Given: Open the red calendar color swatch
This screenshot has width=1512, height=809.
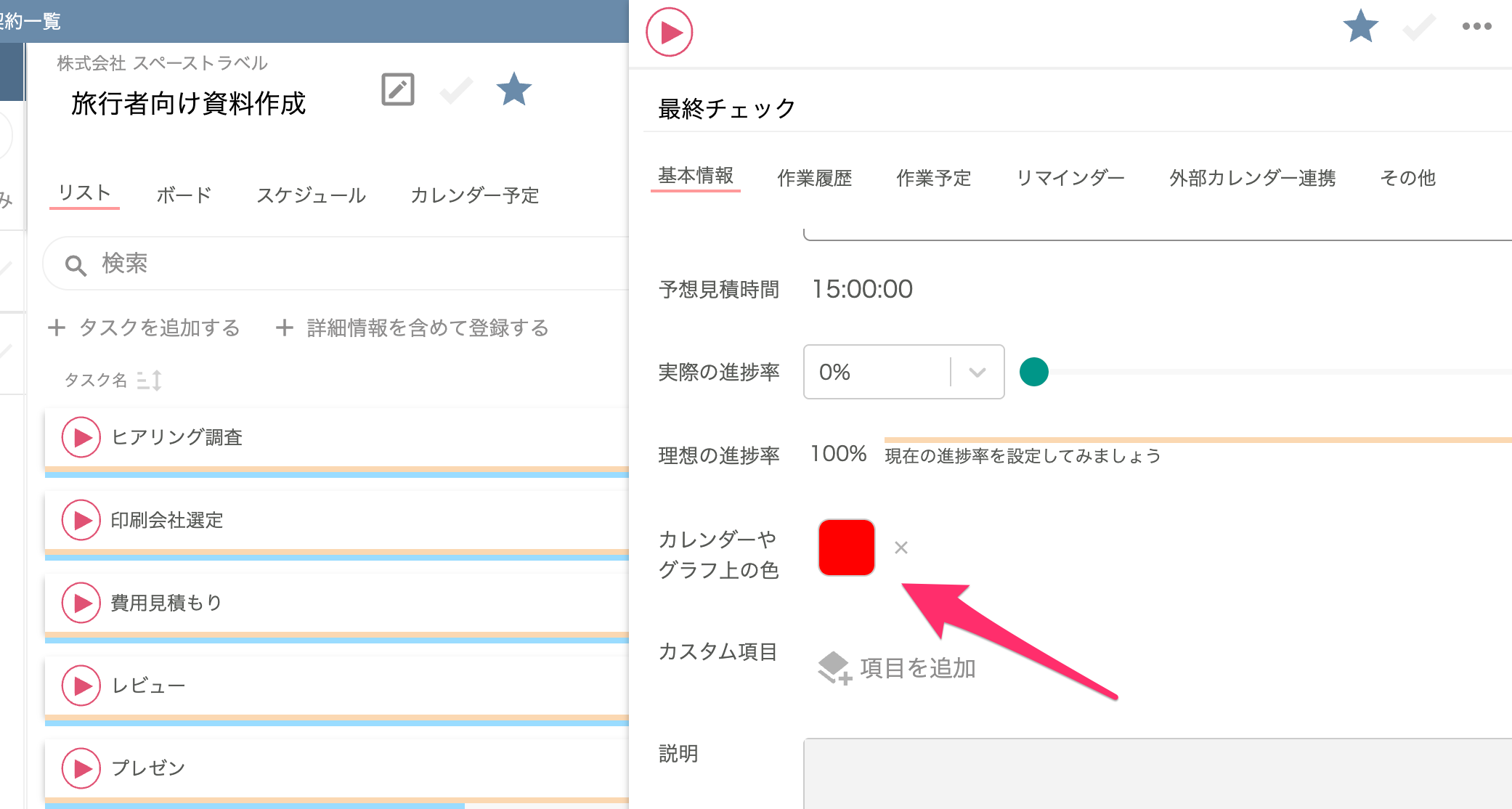Looking at the screenshot, I should coord(846,548).
